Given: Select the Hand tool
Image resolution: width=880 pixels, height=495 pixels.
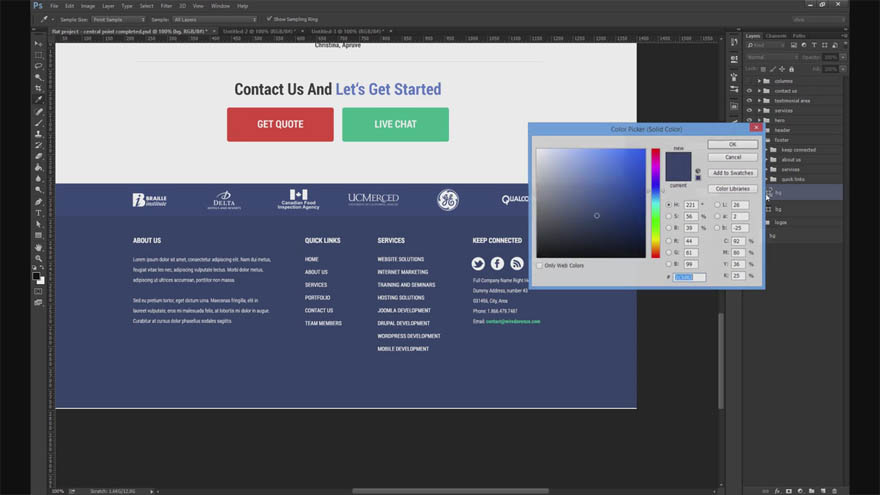Looking at the screenshot, I should tap(38, 248).
